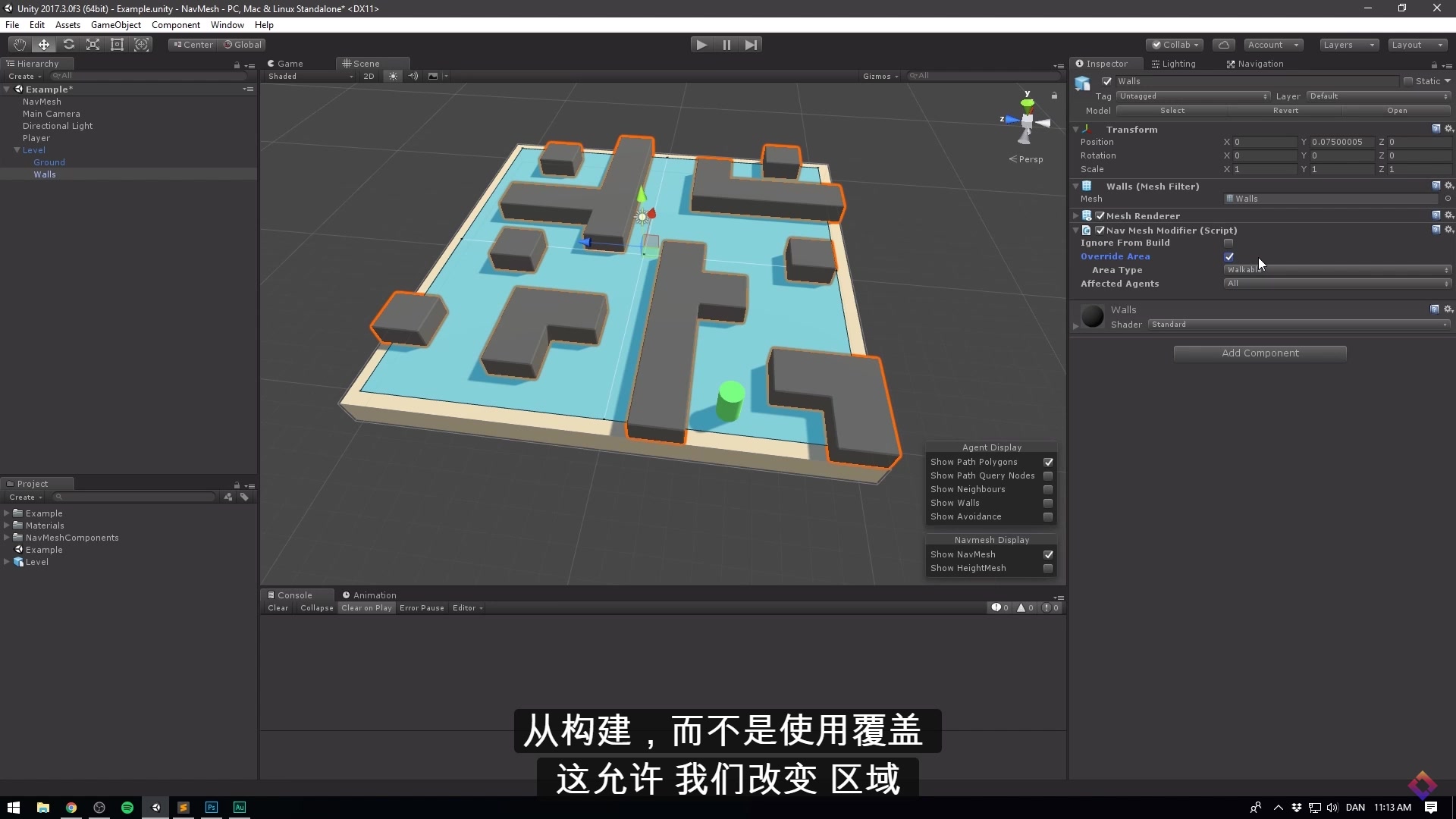Select the Scale tool
This screenshot has width=1456, height=819.
point(93,44)
